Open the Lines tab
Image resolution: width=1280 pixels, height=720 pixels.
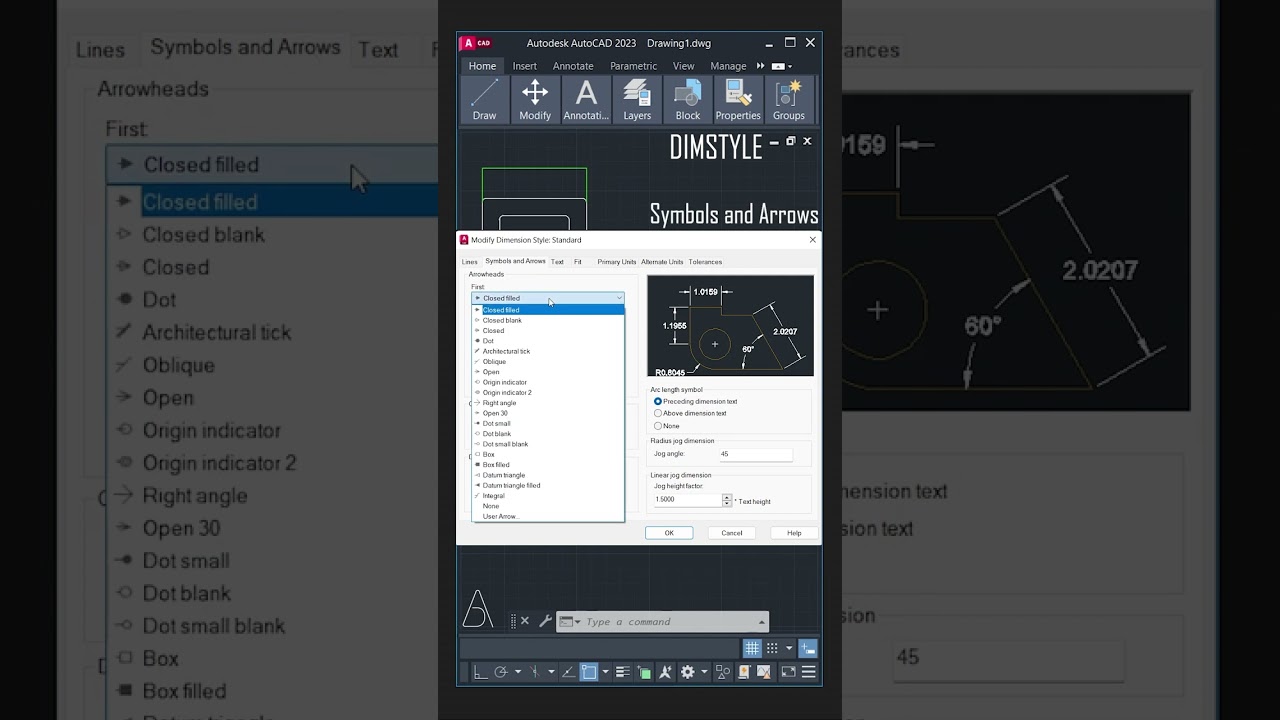pos(470,262)
